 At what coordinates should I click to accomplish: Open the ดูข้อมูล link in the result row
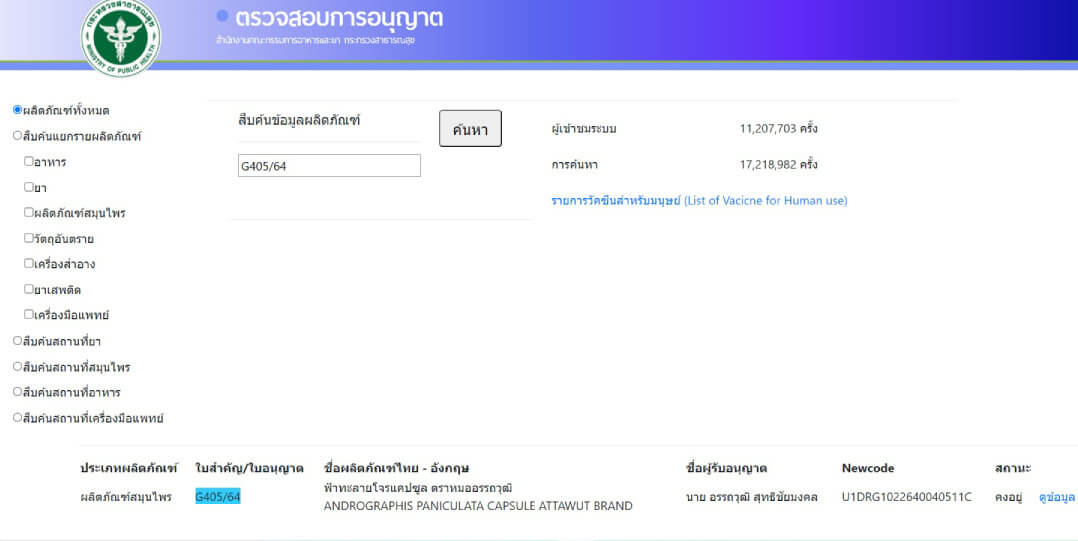tap(1057, 497)
